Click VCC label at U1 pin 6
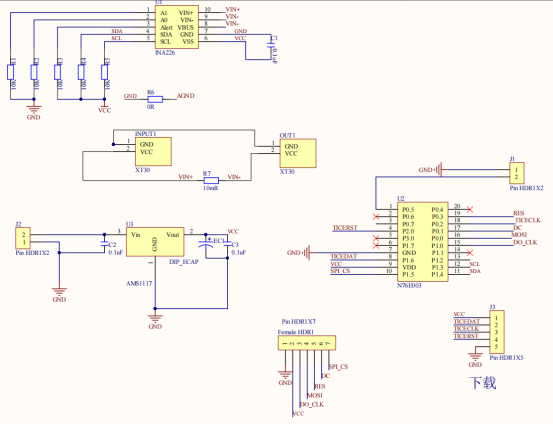The image size is (553, 424). (240, 38)
